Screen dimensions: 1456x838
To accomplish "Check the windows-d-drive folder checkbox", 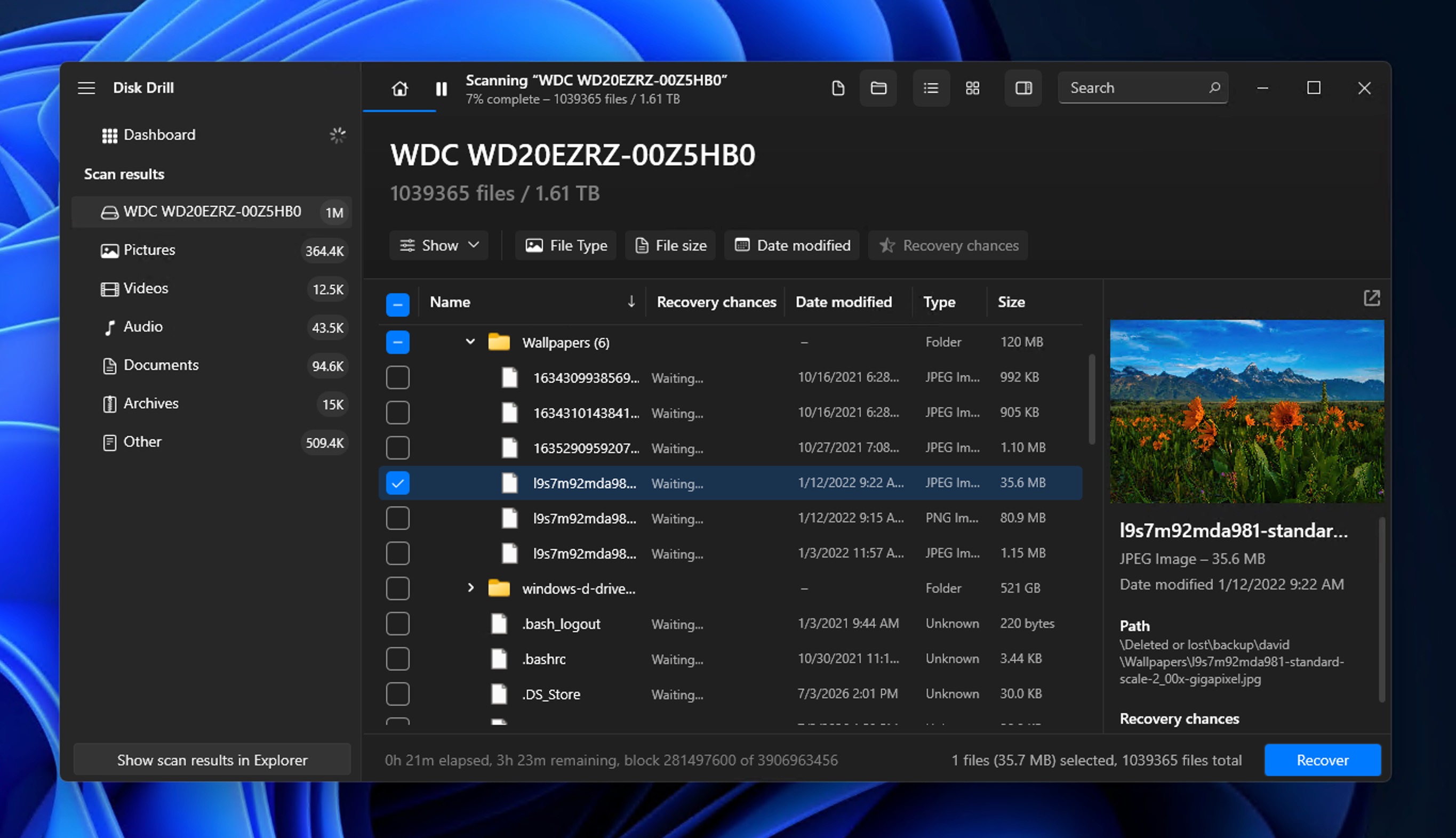I will (398, 588).
